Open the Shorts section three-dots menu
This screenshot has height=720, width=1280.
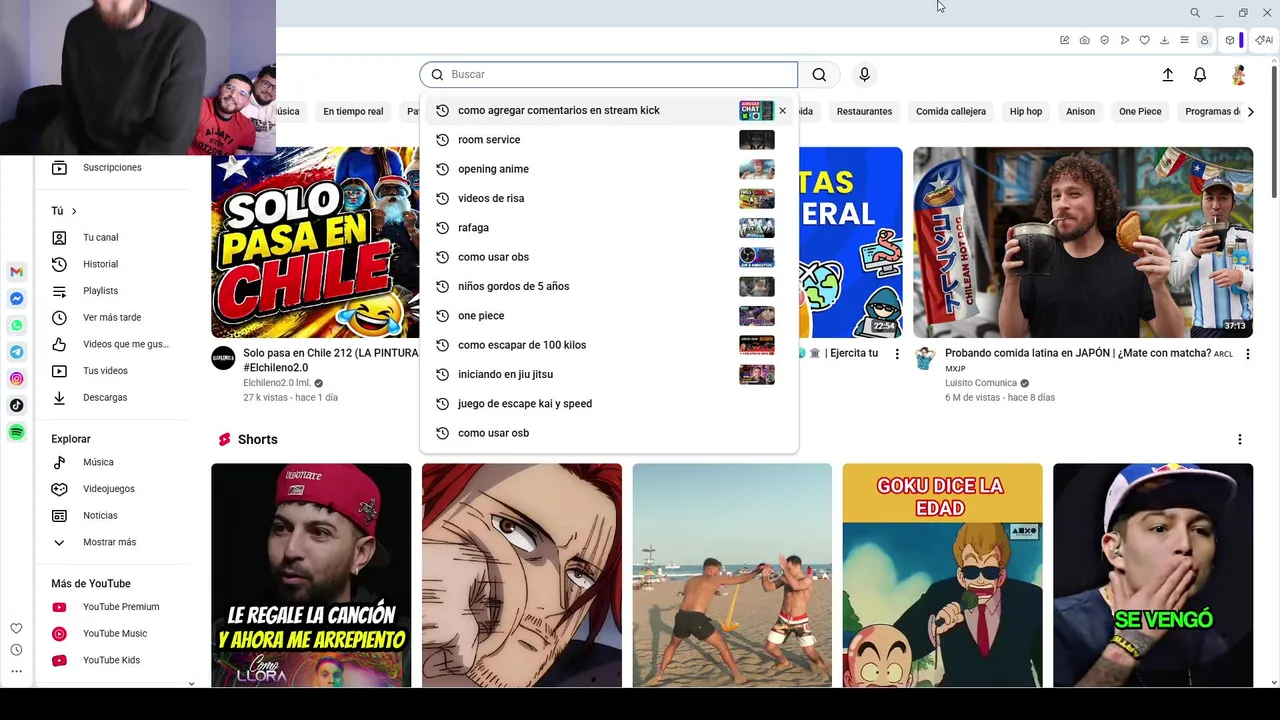1240,439
